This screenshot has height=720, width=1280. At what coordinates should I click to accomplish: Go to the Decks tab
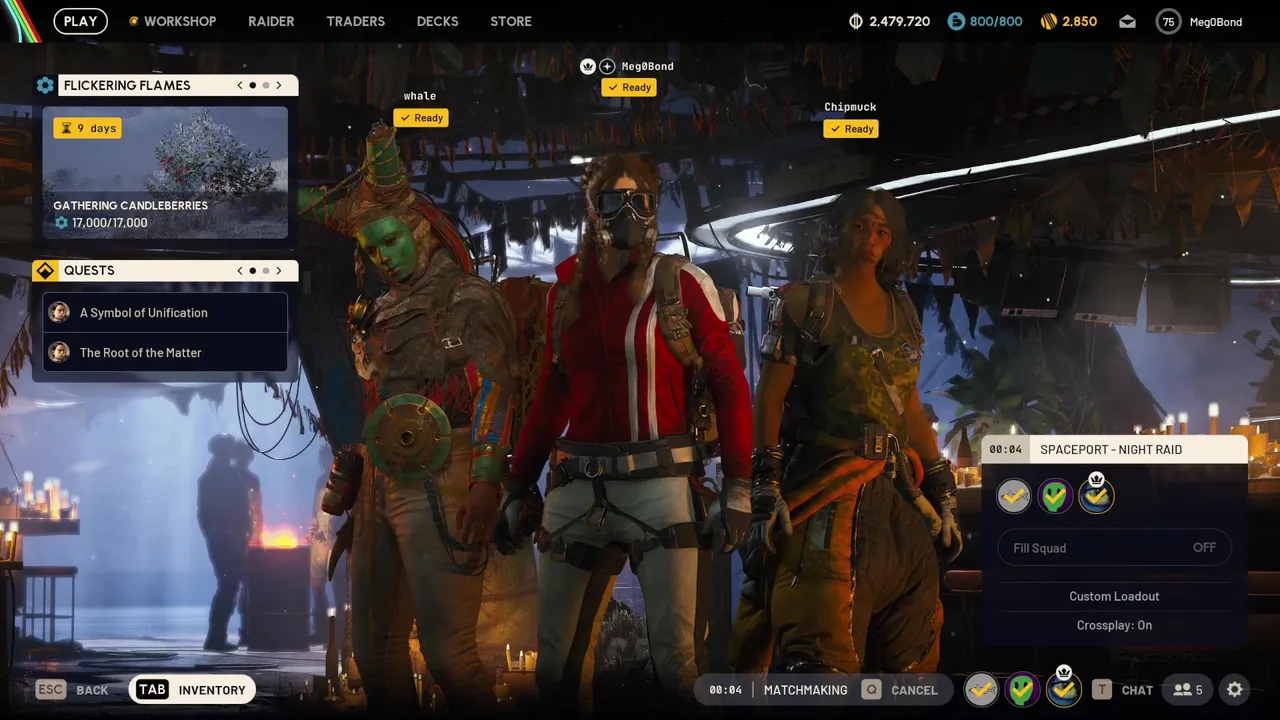tap(437, 21)
